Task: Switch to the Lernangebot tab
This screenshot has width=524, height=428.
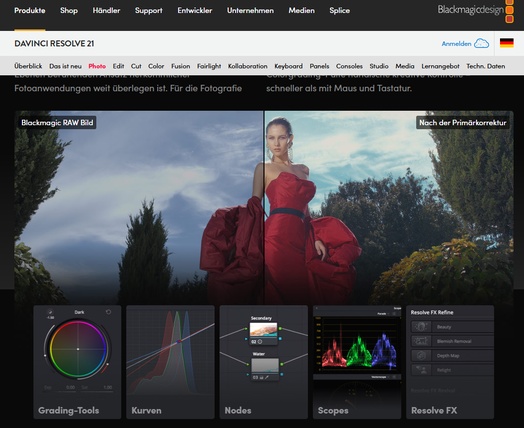Action: [x=440, y=66]
